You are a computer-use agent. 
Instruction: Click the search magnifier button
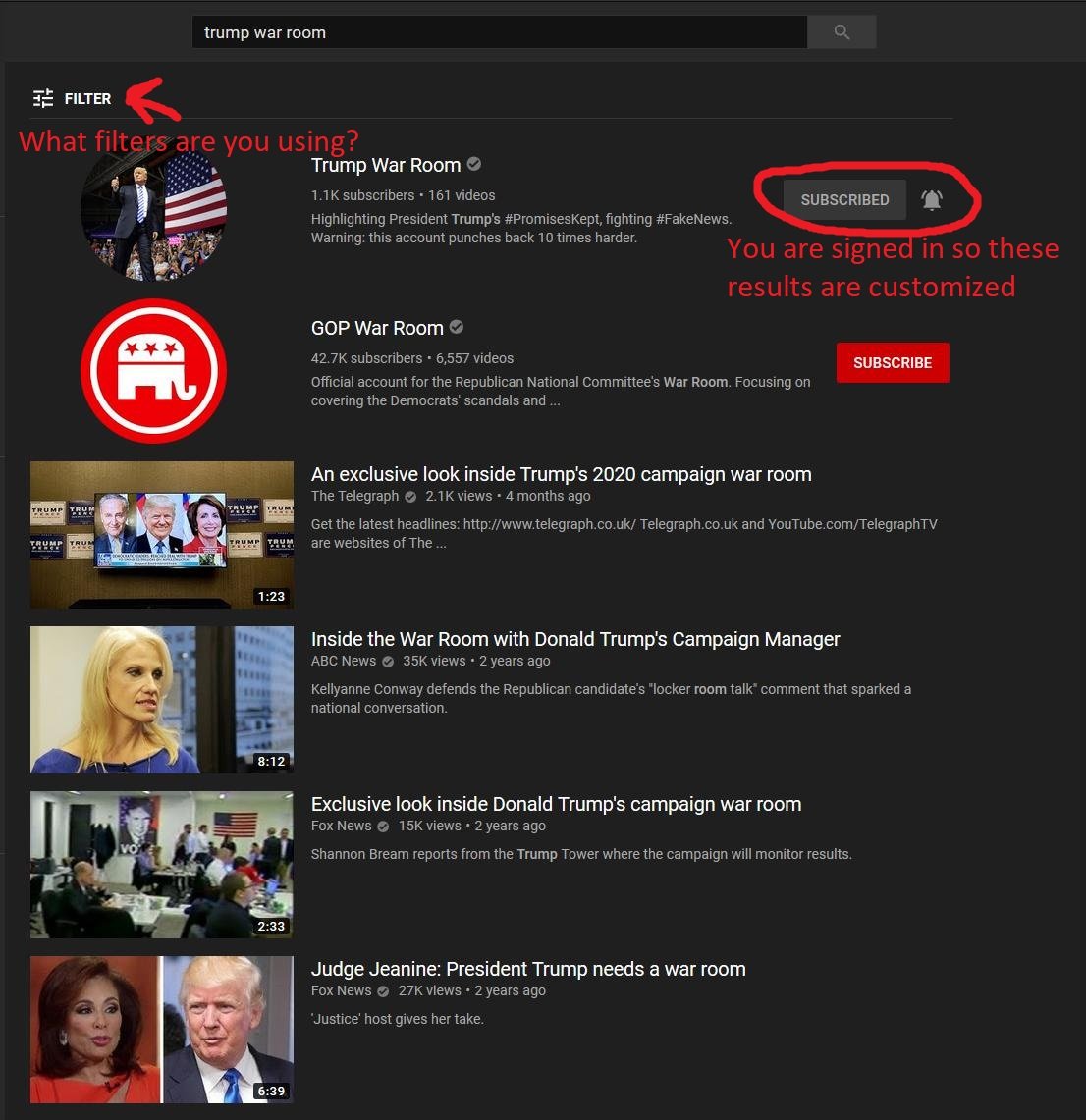[x=842, y=32]
